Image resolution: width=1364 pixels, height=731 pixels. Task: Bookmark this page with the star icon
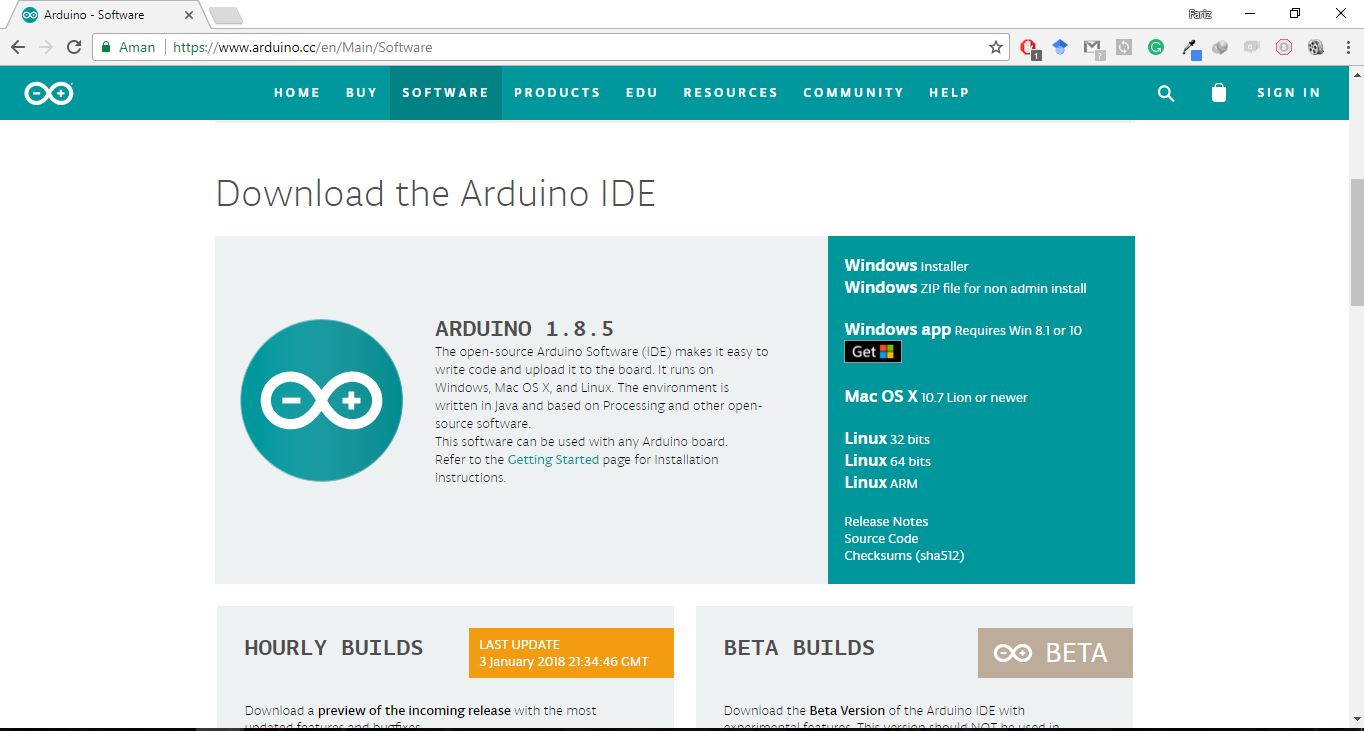(995, 47)
